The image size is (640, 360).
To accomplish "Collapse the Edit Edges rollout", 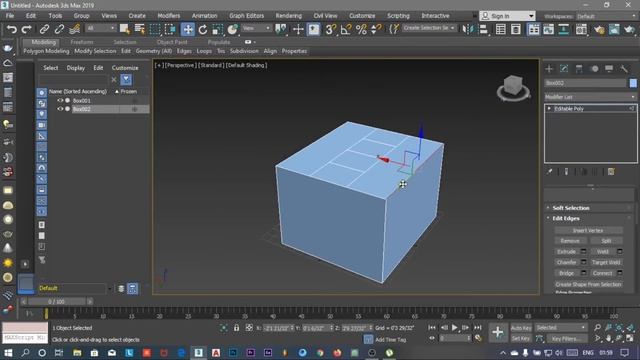I will click(566, 218).
